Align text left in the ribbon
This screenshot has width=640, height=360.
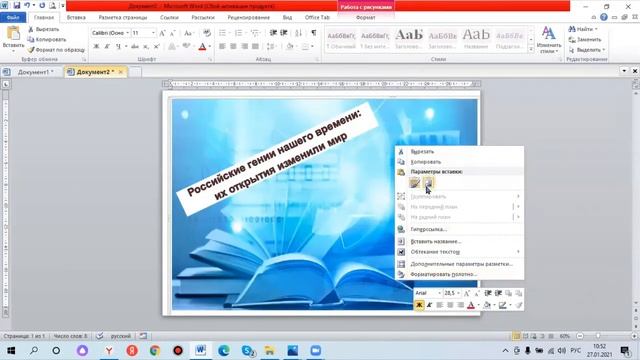point(222,47)
